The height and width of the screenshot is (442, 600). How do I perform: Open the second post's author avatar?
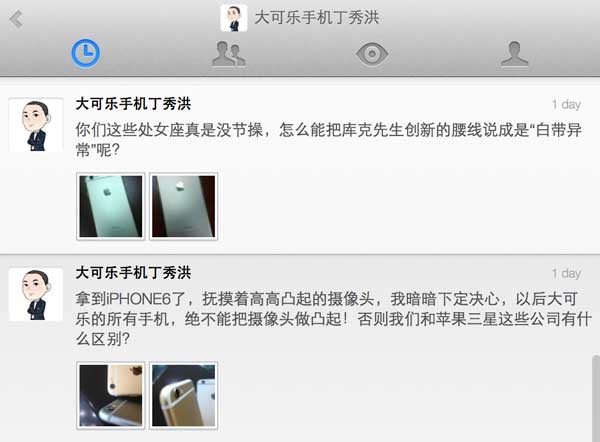[36, 294]
